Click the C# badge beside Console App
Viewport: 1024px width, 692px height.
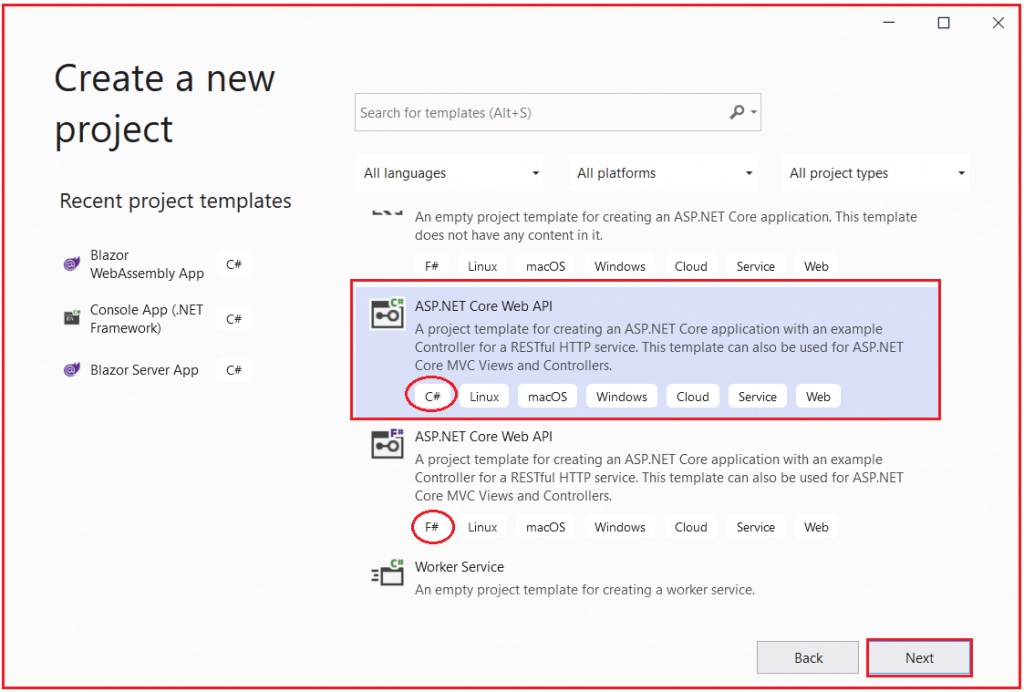(x=233, y=318)
